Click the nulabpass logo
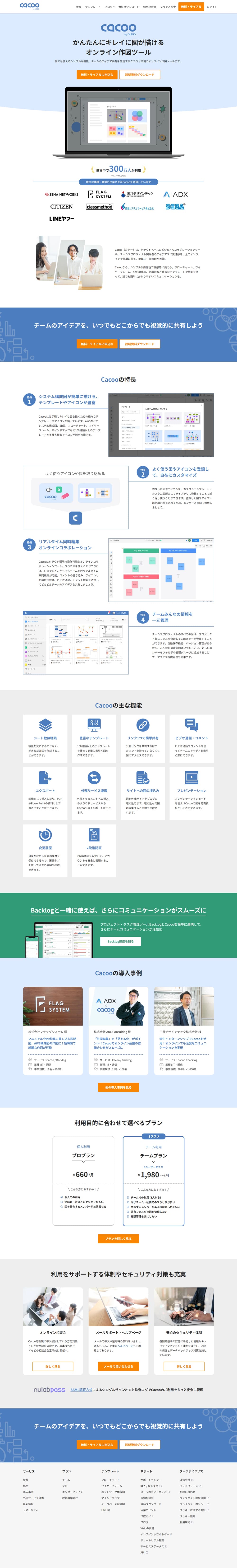Screen dimensions: 237x1568 (49, 1390)
